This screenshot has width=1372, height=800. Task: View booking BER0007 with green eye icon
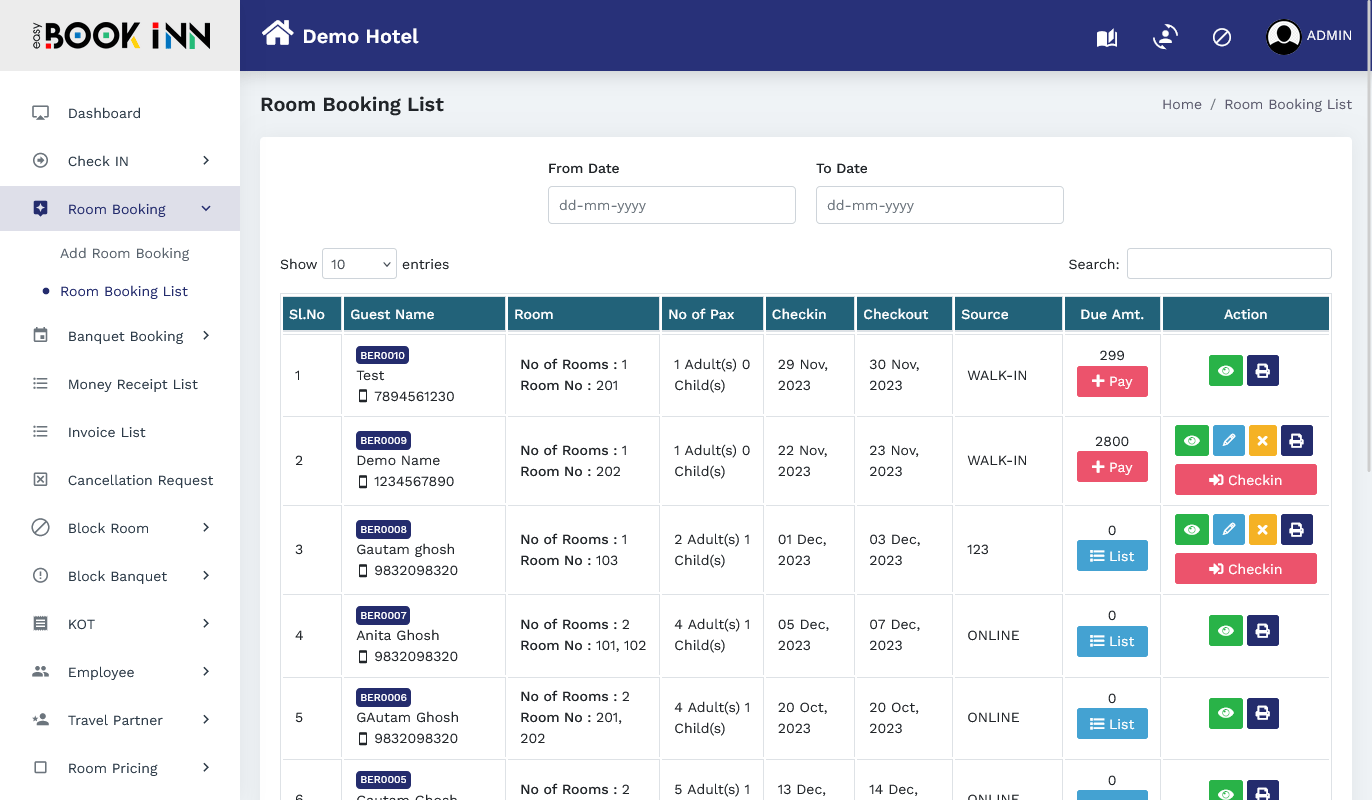click(x=1225, y=631)
